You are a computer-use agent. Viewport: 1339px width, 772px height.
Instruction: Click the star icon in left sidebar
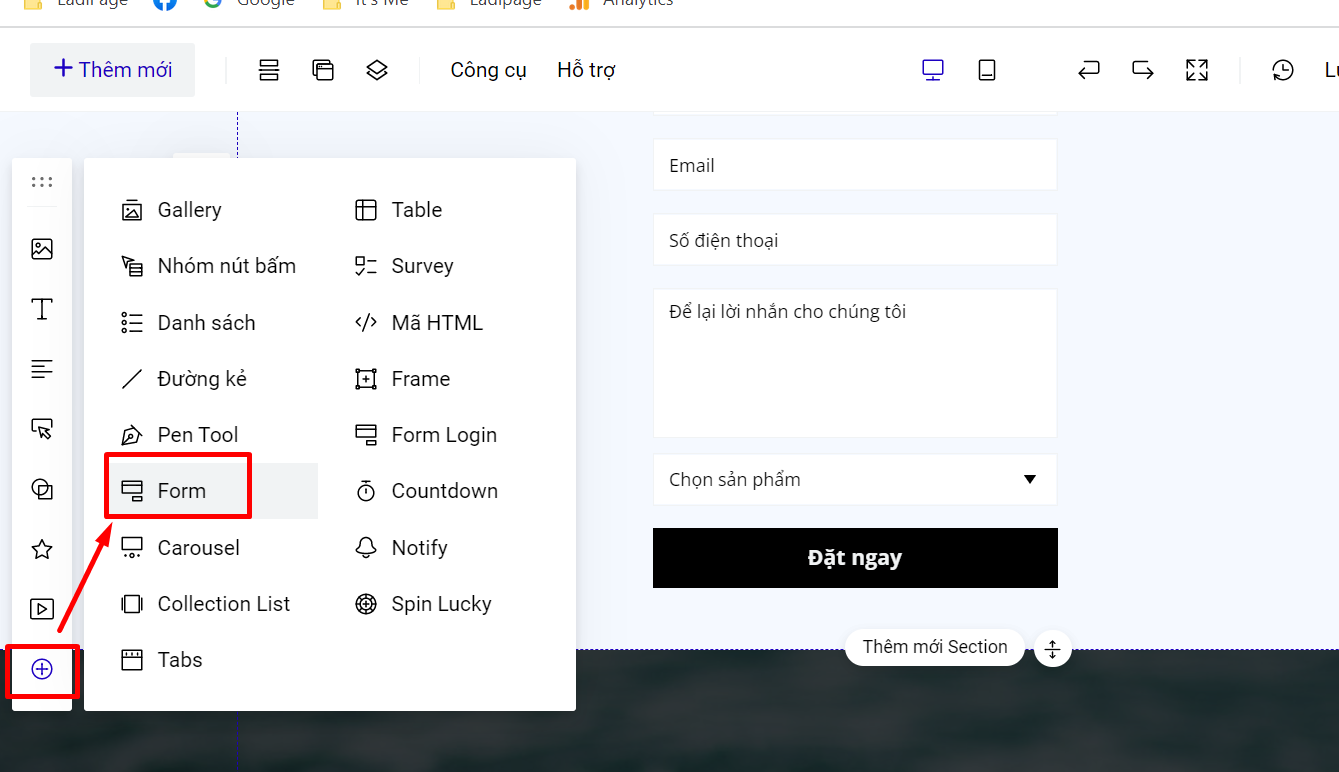point(42,549)
